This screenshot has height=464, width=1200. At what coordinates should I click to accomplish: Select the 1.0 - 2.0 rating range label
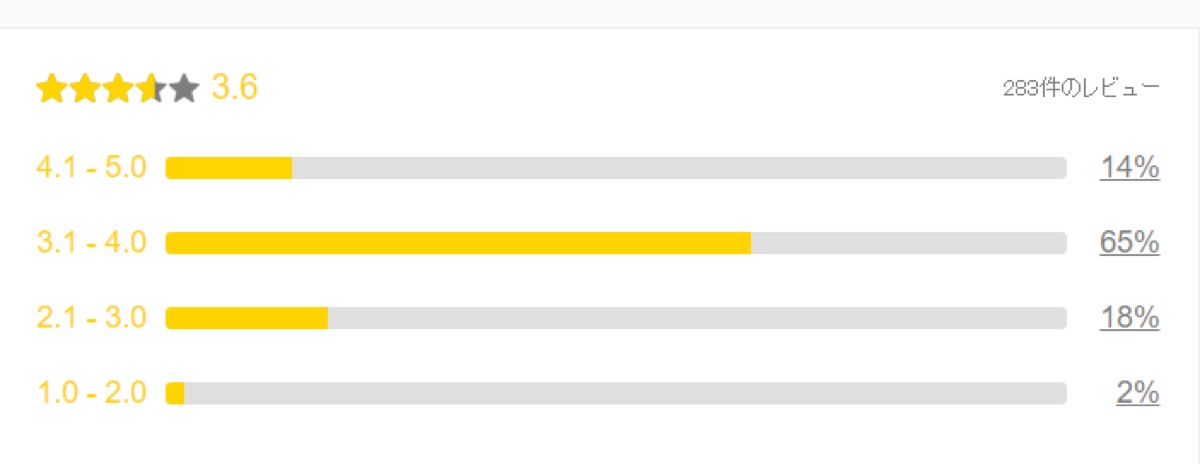(x=91, y=393)
